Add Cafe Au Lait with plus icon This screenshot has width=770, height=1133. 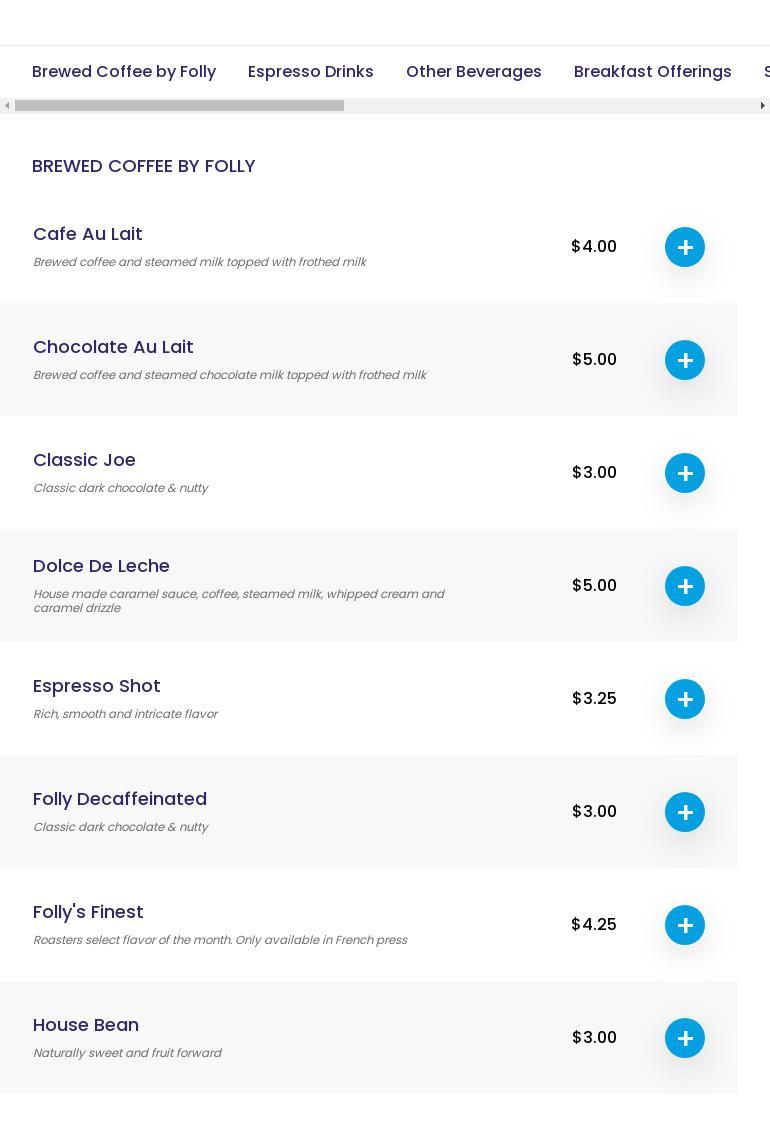685,247
